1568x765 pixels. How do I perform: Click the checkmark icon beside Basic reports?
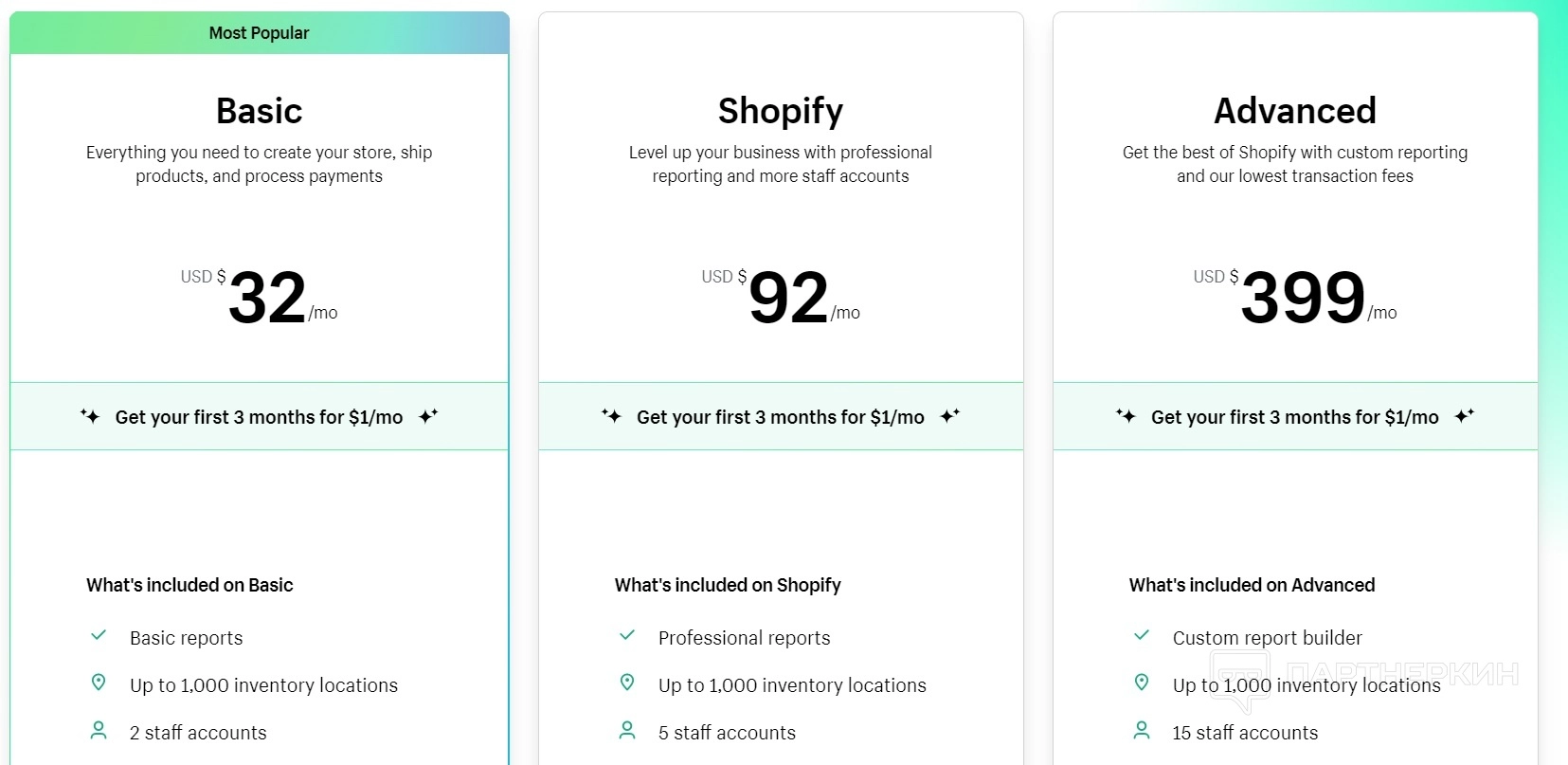point(99,636)
